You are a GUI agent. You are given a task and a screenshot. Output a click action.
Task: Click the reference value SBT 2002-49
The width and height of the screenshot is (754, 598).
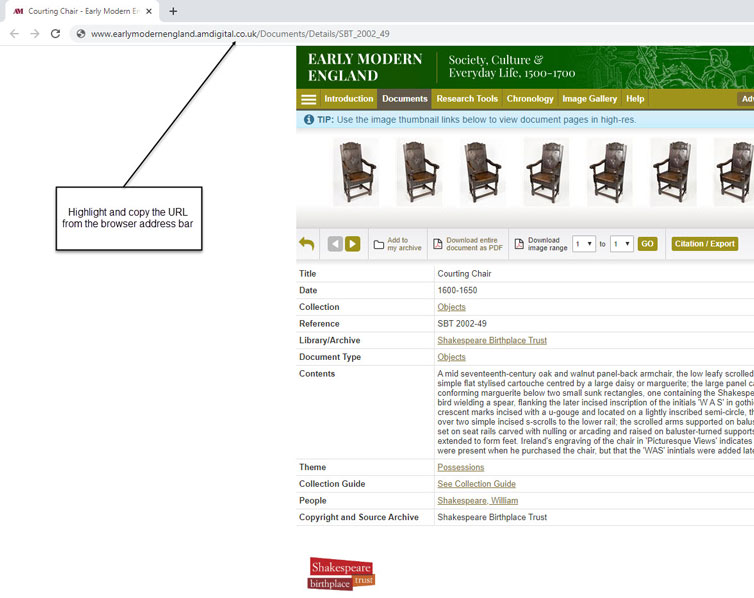click(x=462, y=324)
